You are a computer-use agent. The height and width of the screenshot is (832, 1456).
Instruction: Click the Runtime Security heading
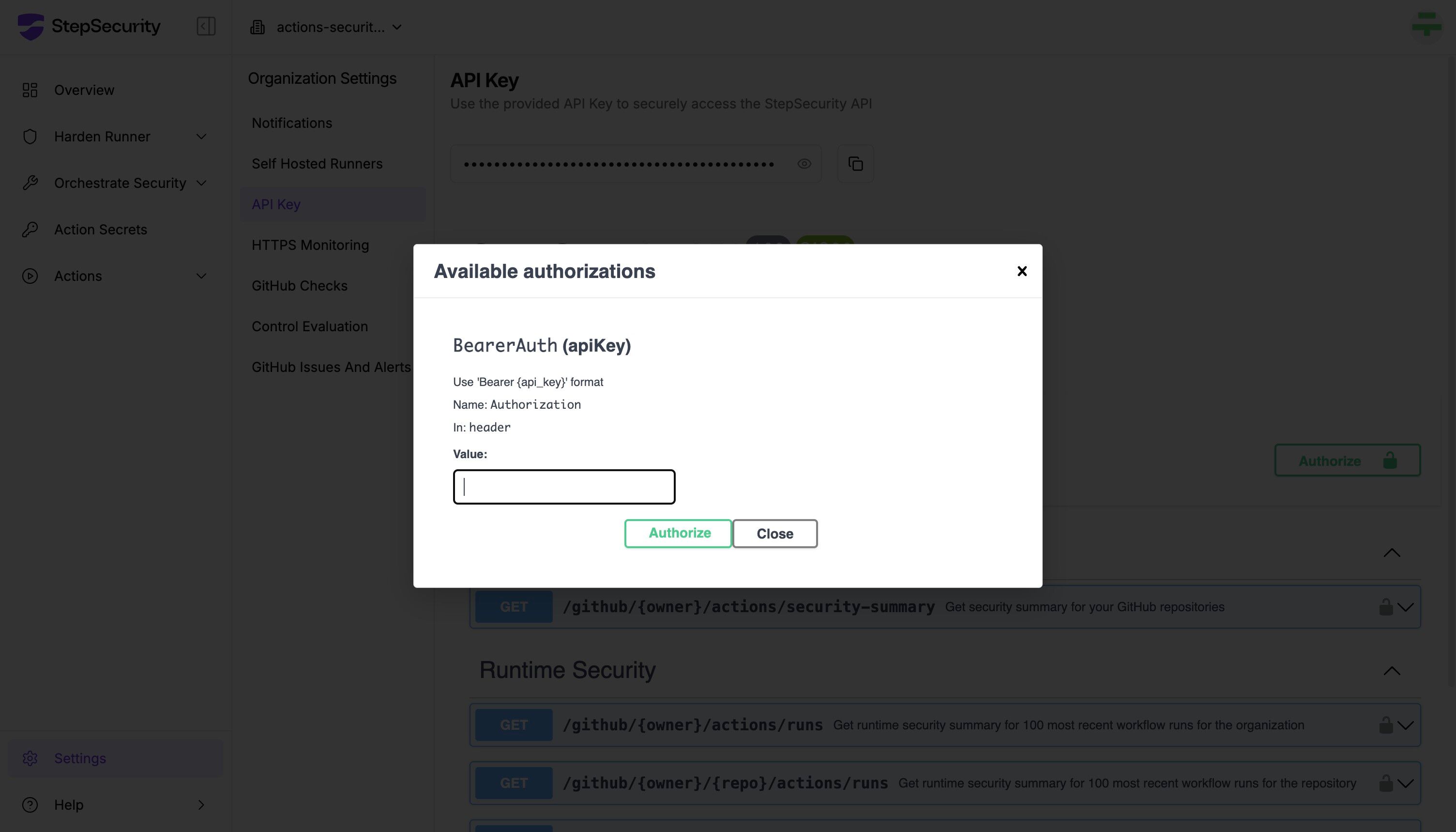tap(567, 670)
